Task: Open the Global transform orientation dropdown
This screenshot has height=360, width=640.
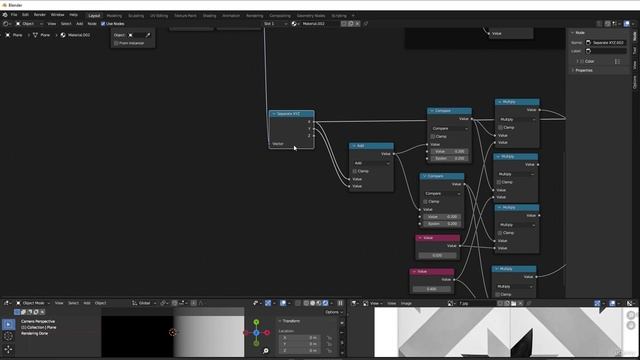Action: [144, 303]
